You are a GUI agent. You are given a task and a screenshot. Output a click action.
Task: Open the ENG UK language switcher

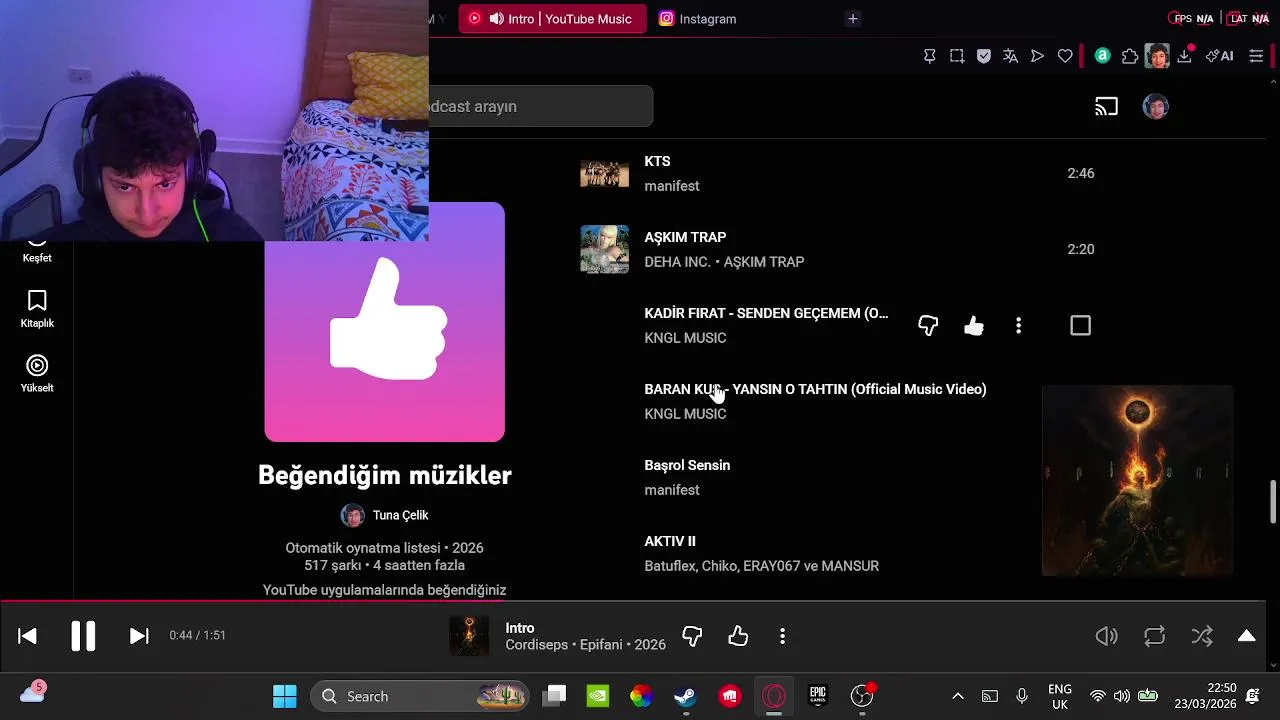tap(1060, 696)
